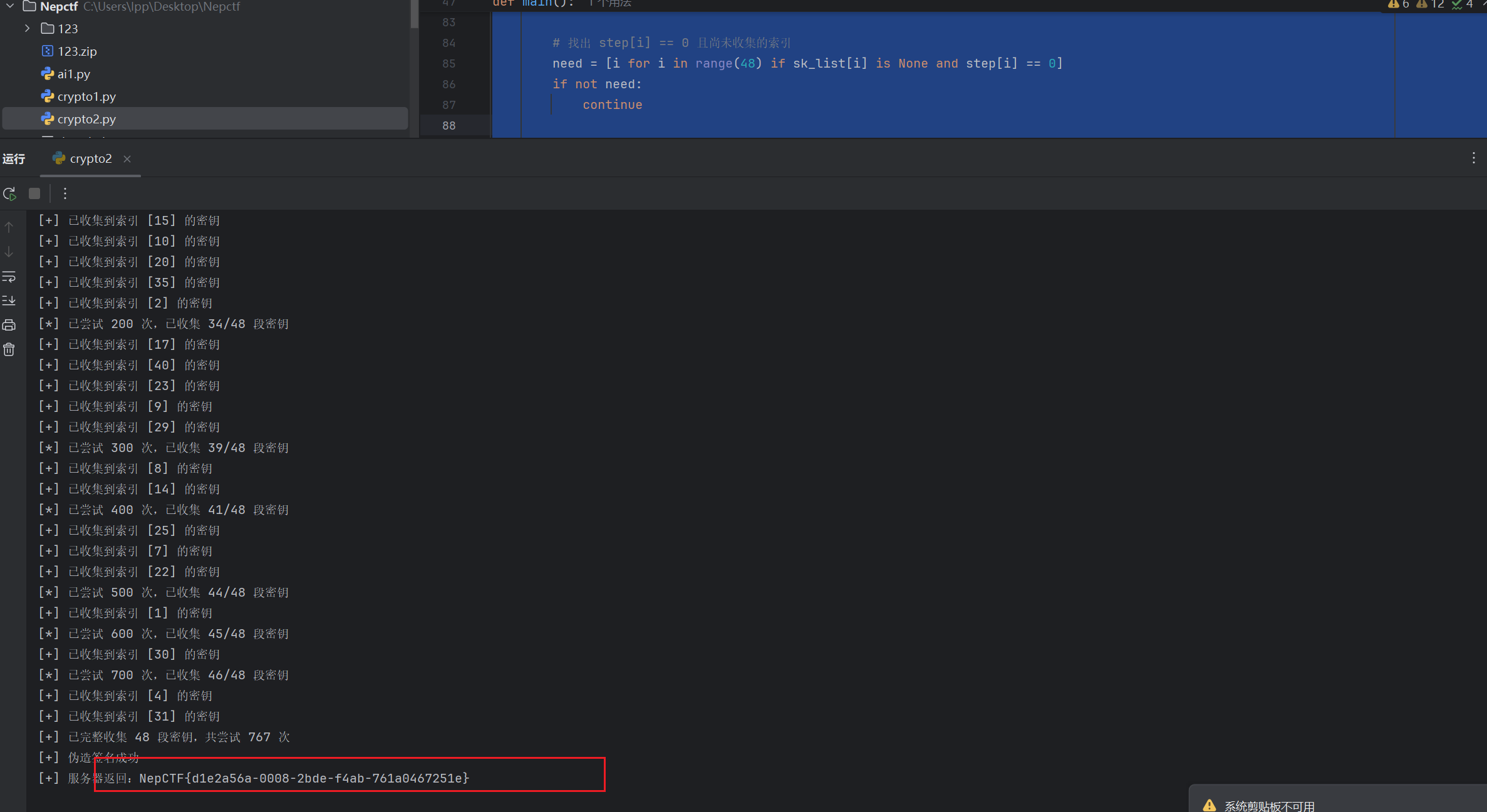Stop the running crypto2 process
The image size is (1487, 812).
coord(34,193)
